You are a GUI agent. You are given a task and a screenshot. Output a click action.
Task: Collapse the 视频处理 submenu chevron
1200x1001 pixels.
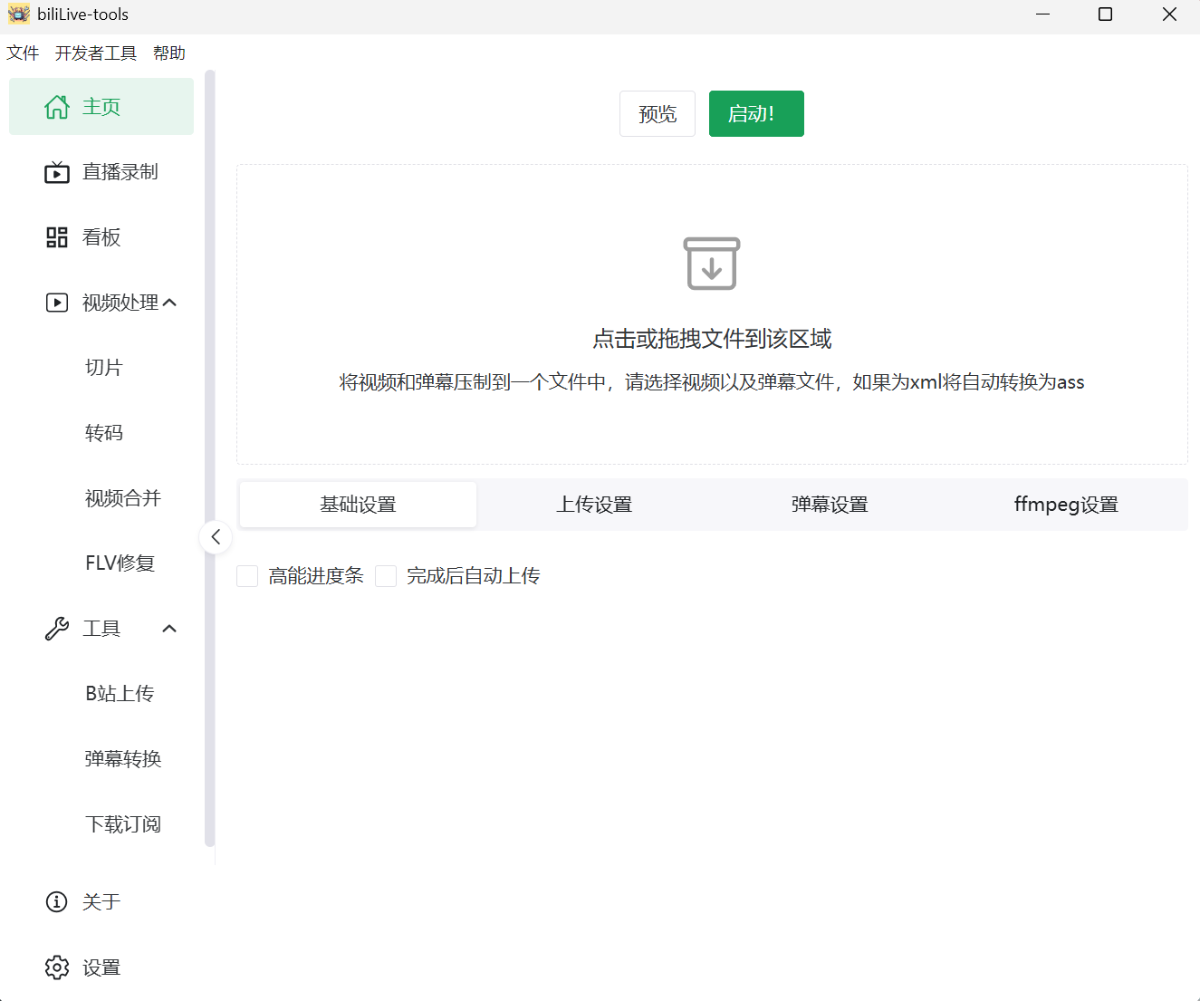click(170, 302)
